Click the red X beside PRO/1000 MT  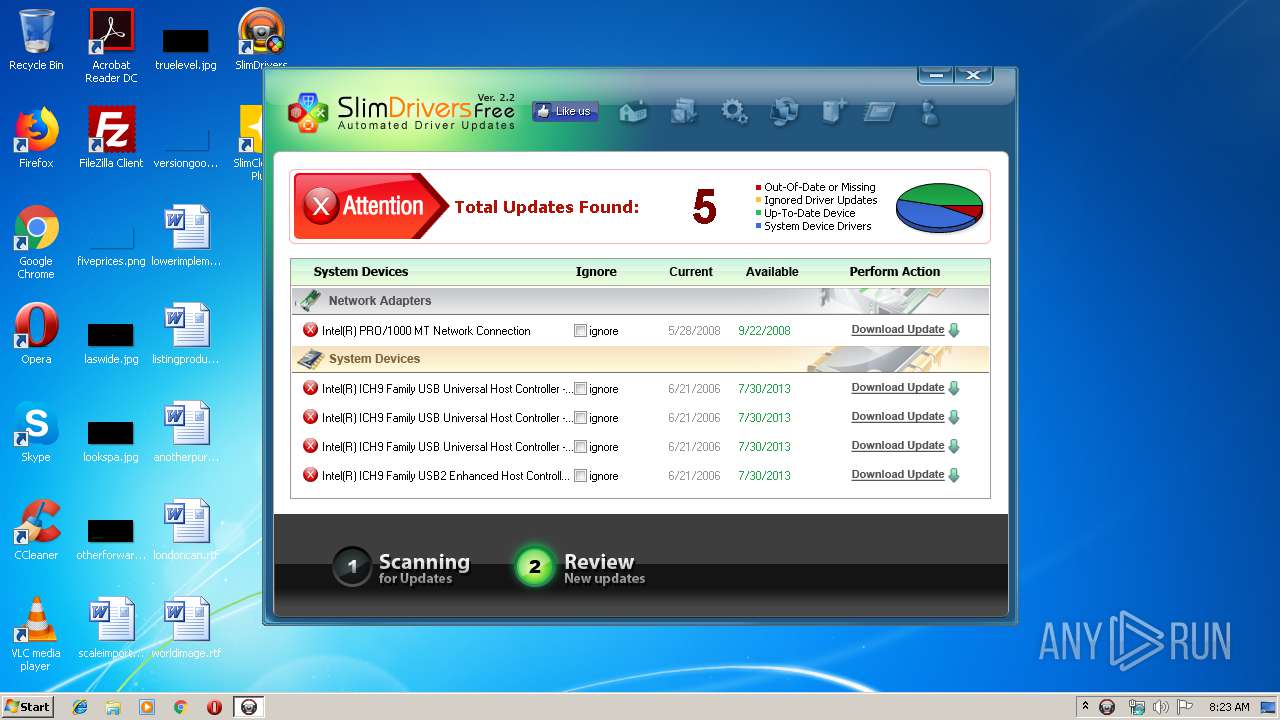310,330
